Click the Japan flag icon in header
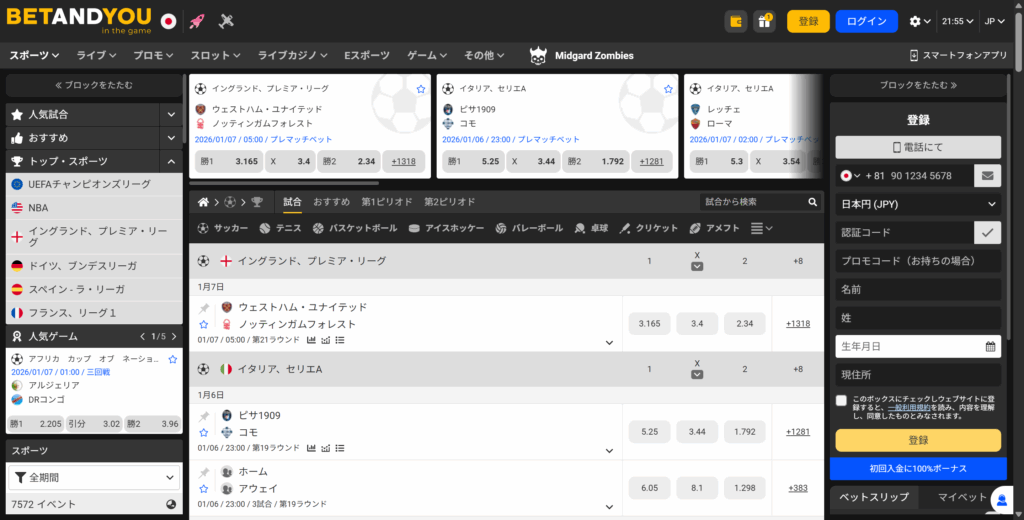 (168, 22)
